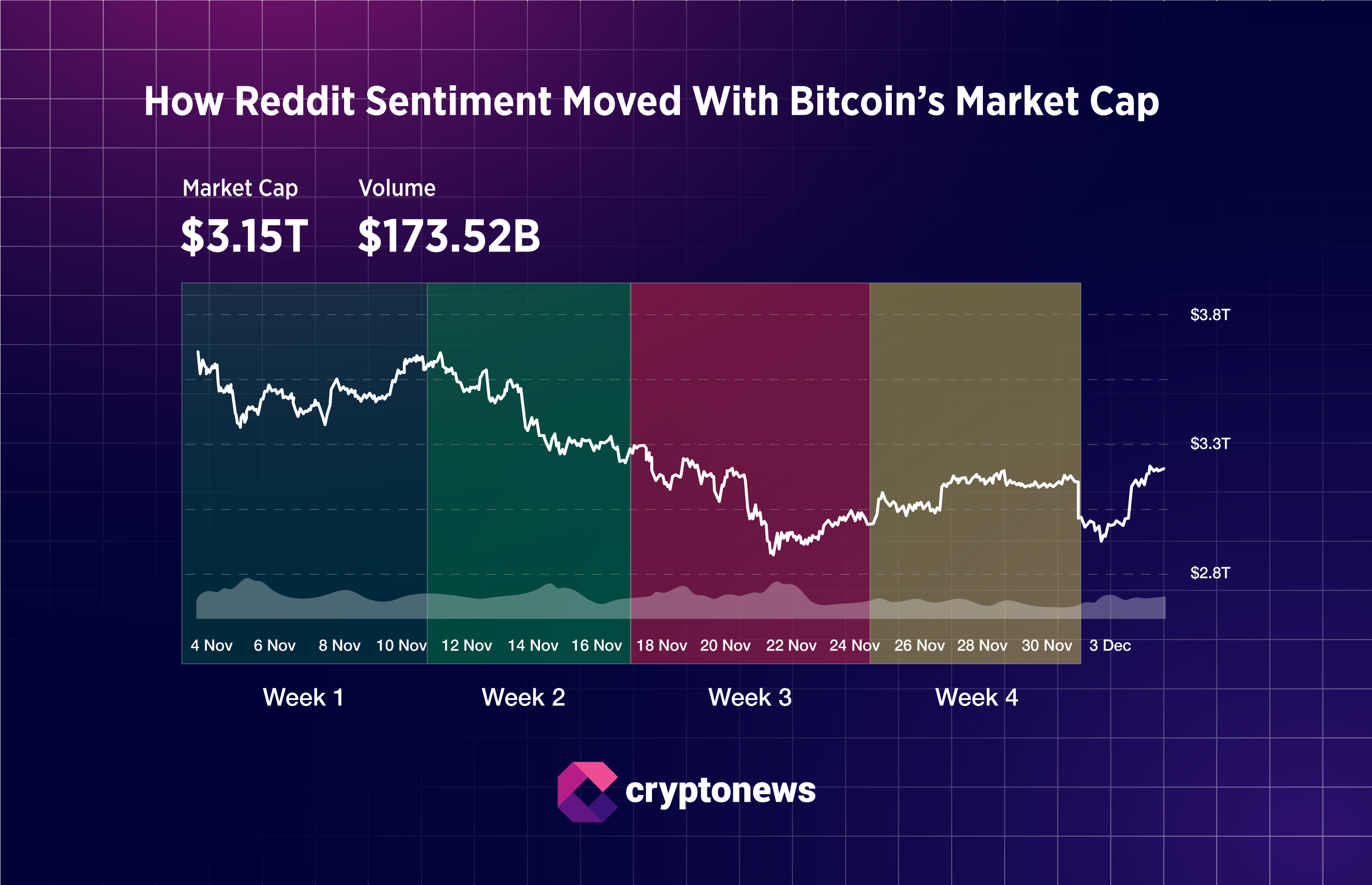Click the 22 Nov date marker
This screenshot has height=885, width=1372.
[791, 646]
